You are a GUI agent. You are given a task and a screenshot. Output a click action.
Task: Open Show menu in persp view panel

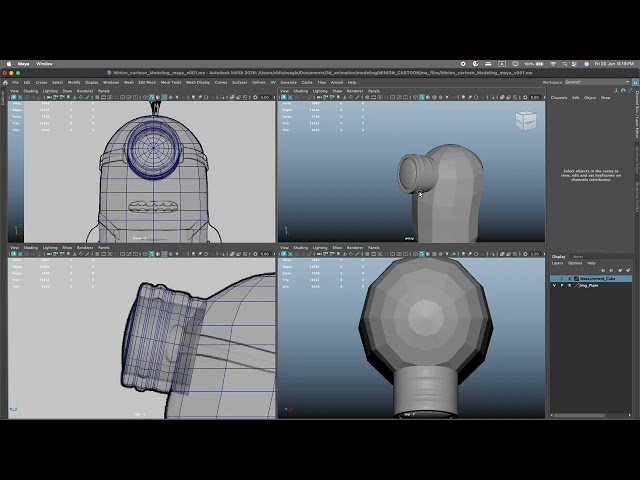[x=337, y=91]
